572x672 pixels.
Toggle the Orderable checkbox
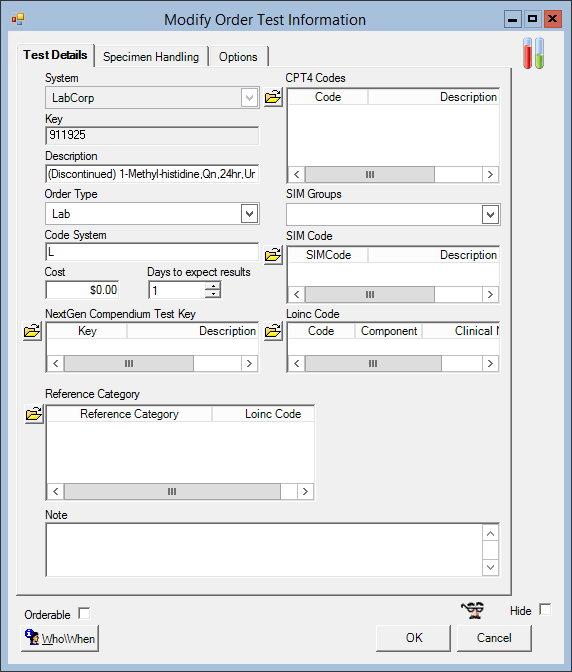(84, 614)
